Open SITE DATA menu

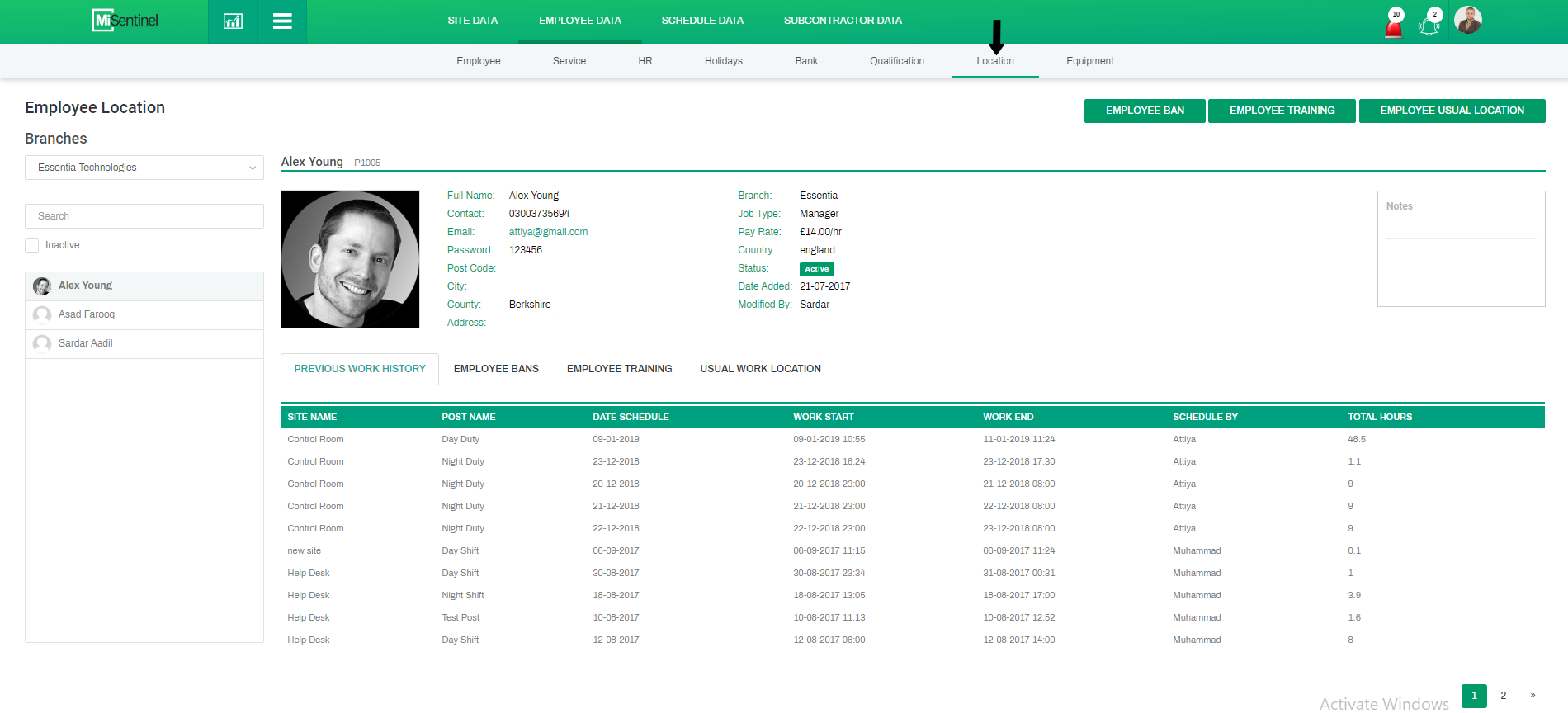tap(473, 21)
